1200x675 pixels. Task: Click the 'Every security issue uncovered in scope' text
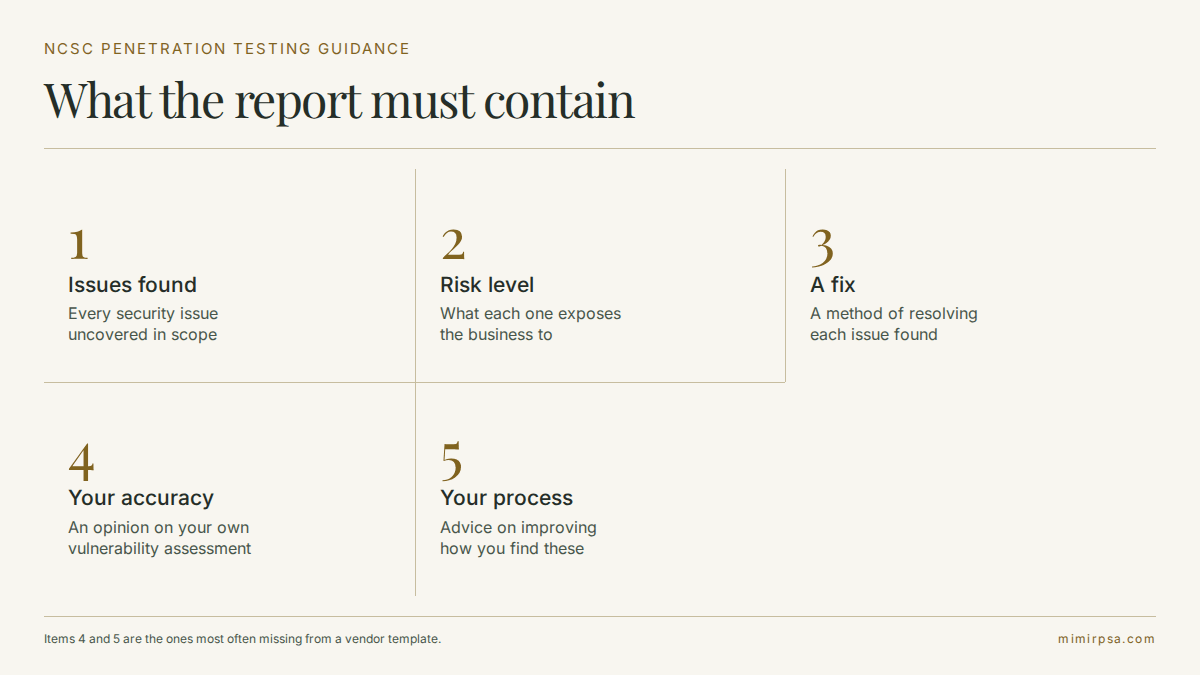[143, 324]
